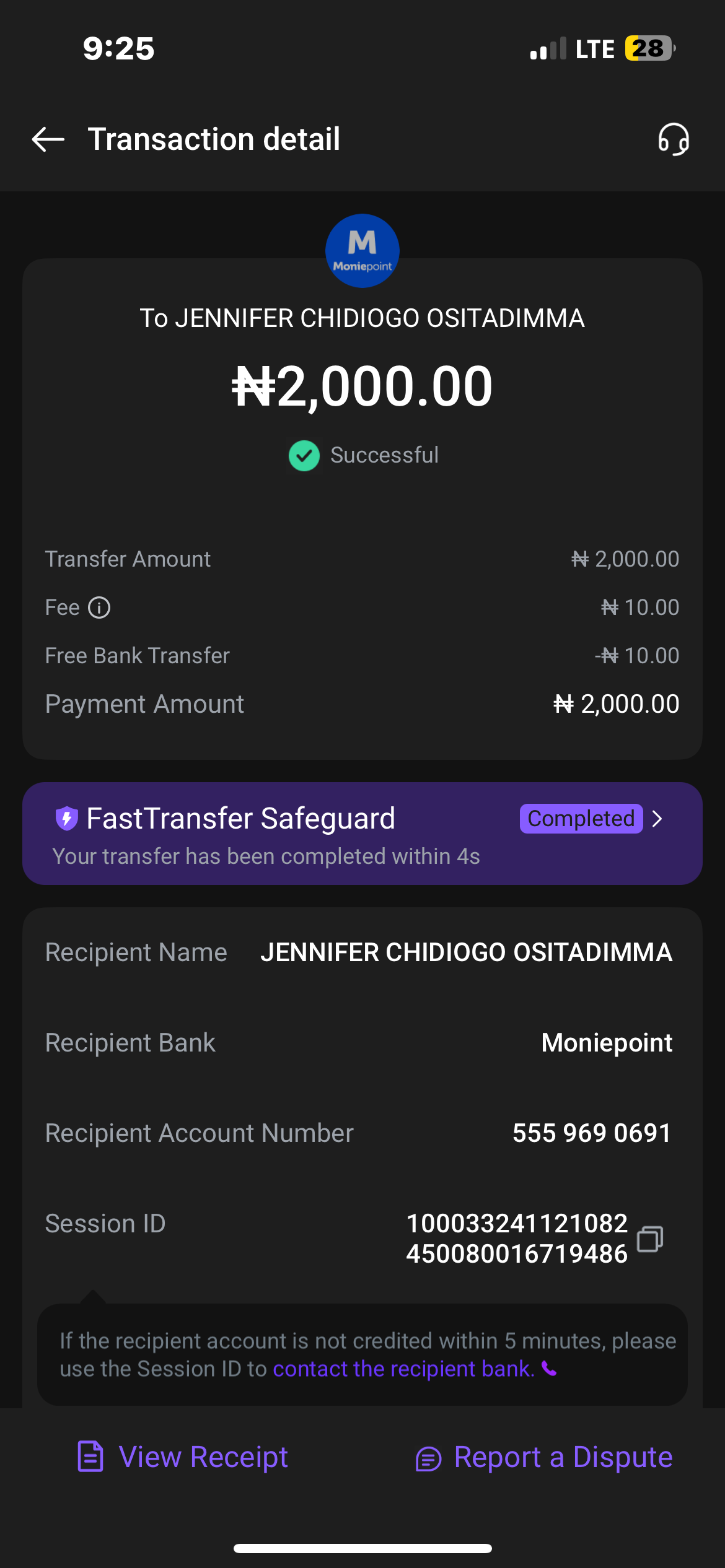Image resolution: width=725 pixels, height=1568 pixels.
Task: Tap the Fee info icon
Action: point(99,608)
